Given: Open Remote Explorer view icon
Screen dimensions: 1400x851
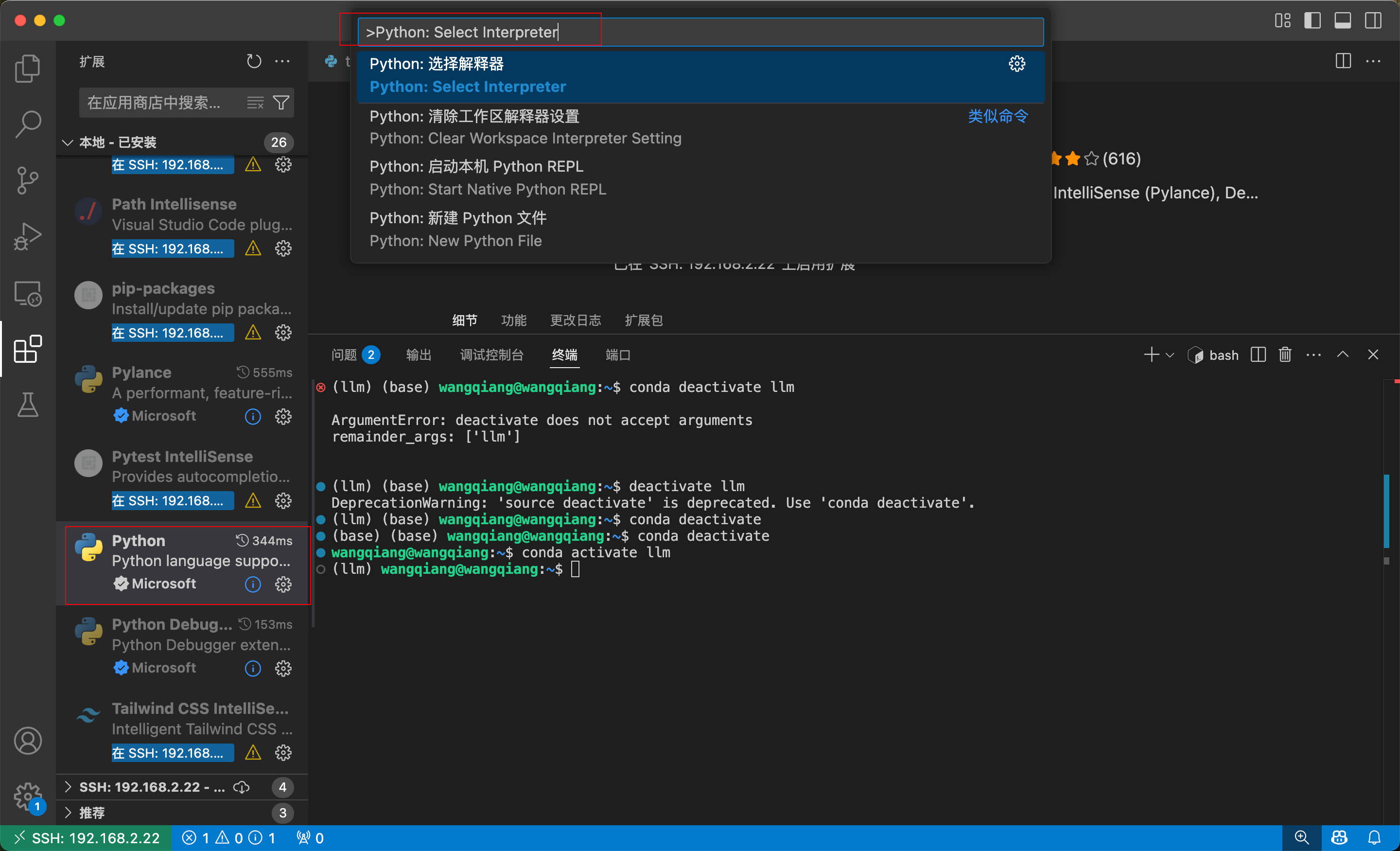Looking at the screenshot, I should coord(27,293).
